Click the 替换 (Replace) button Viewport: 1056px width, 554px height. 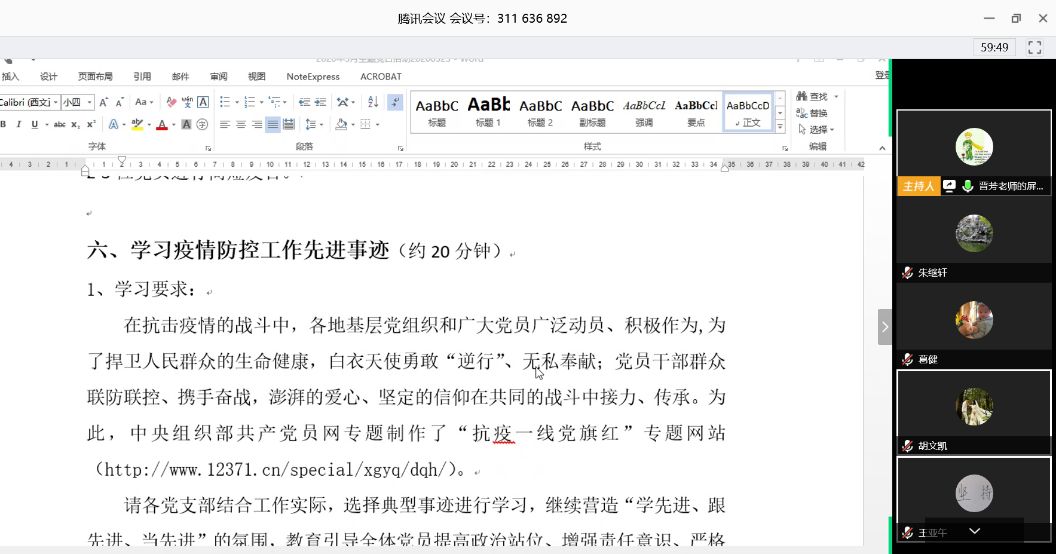[x=815, y=113]
